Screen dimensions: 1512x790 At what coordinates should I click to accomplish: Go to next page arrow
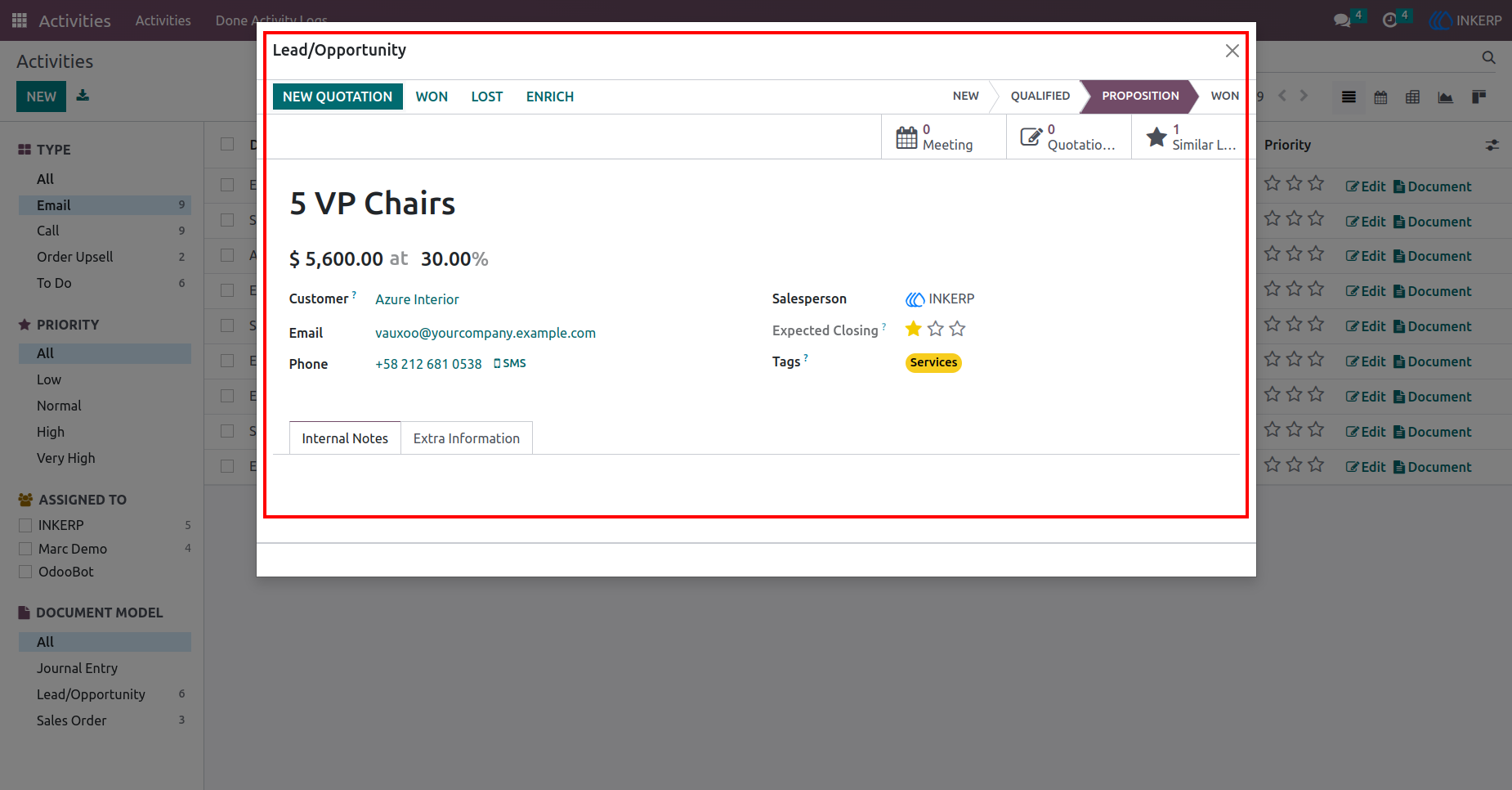[1304, 96]
